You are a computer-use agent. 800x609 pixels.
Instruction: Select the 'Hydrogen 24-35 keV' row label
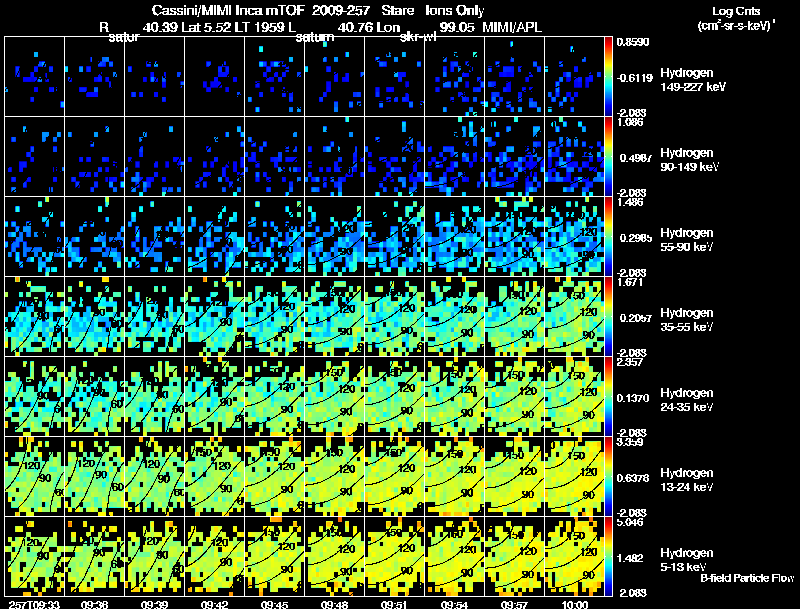(x=687, y=400)
